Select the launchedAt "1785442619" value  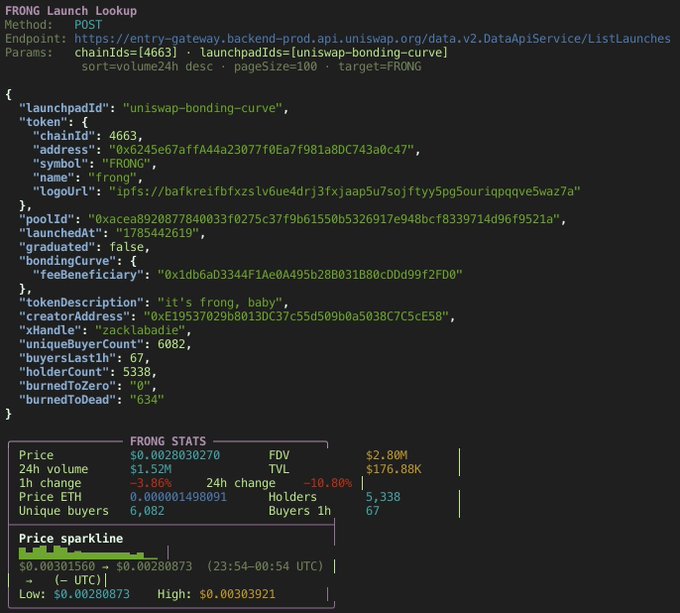(x=157, y=233)
